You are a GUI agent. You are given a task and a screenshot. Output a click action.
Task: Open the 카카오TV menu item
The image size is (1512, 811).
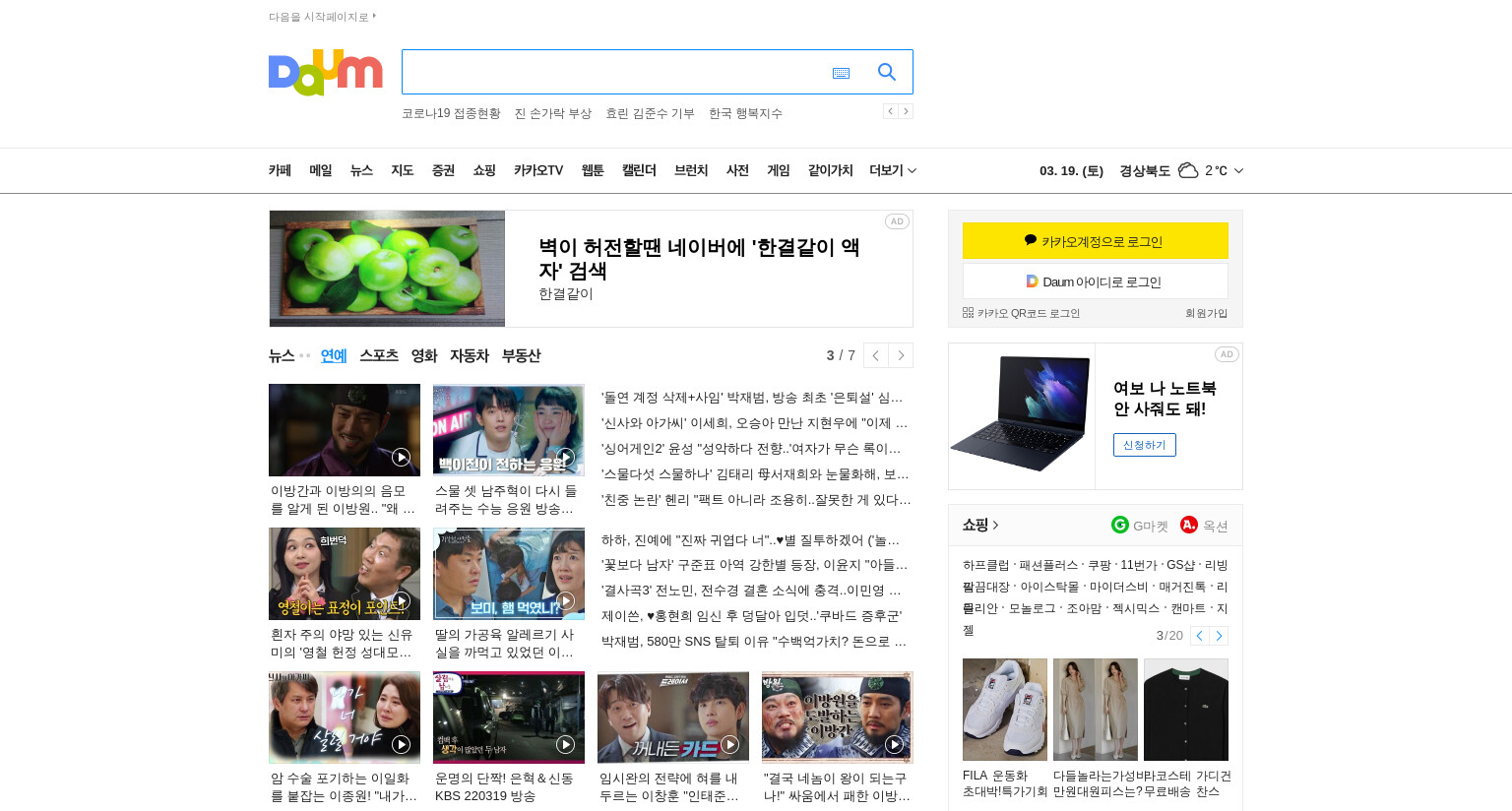tap(538, 170)
